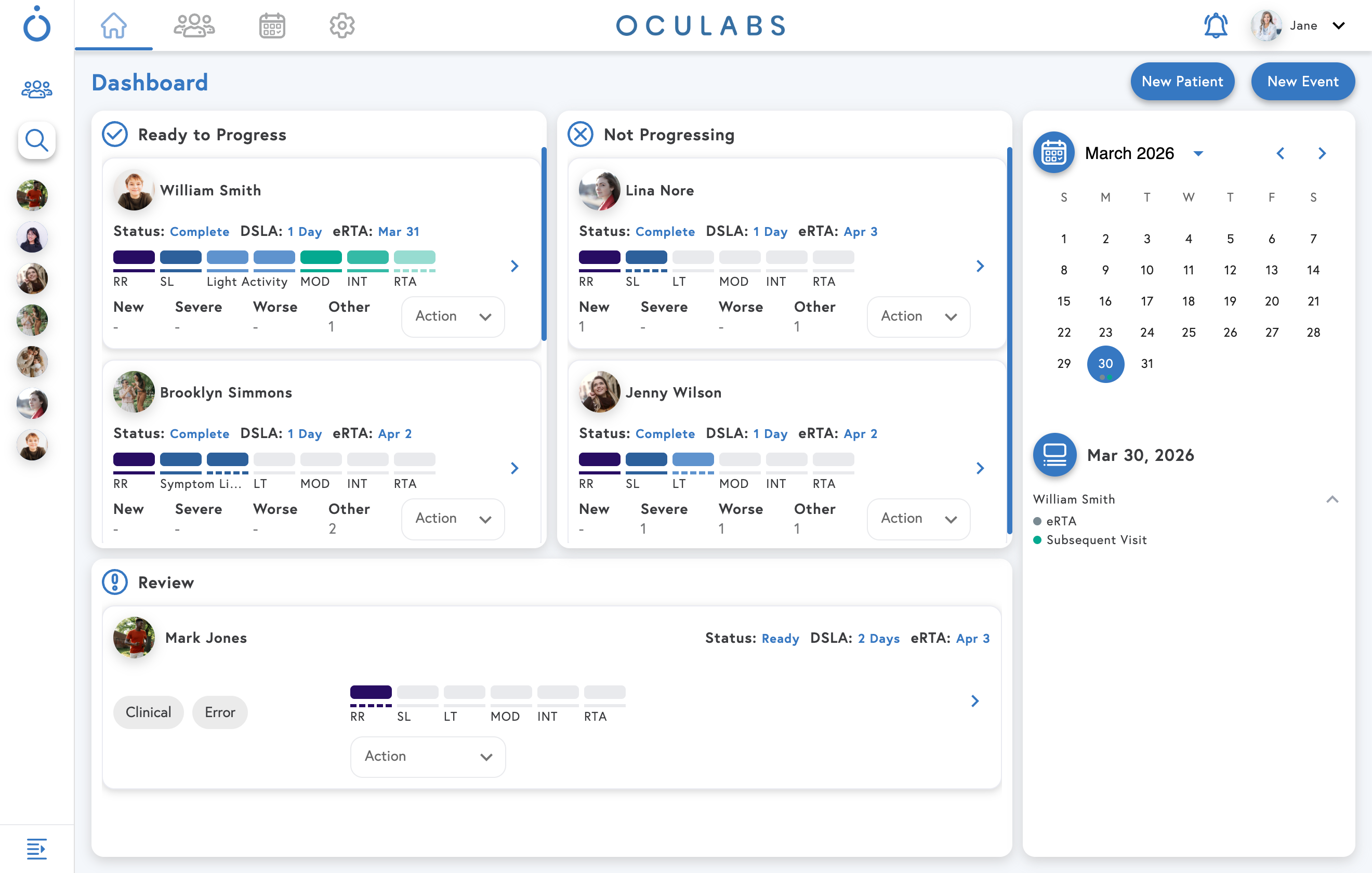Open Action dropdown for William Smith
1372x873 pixels.
tap(453, 316)
